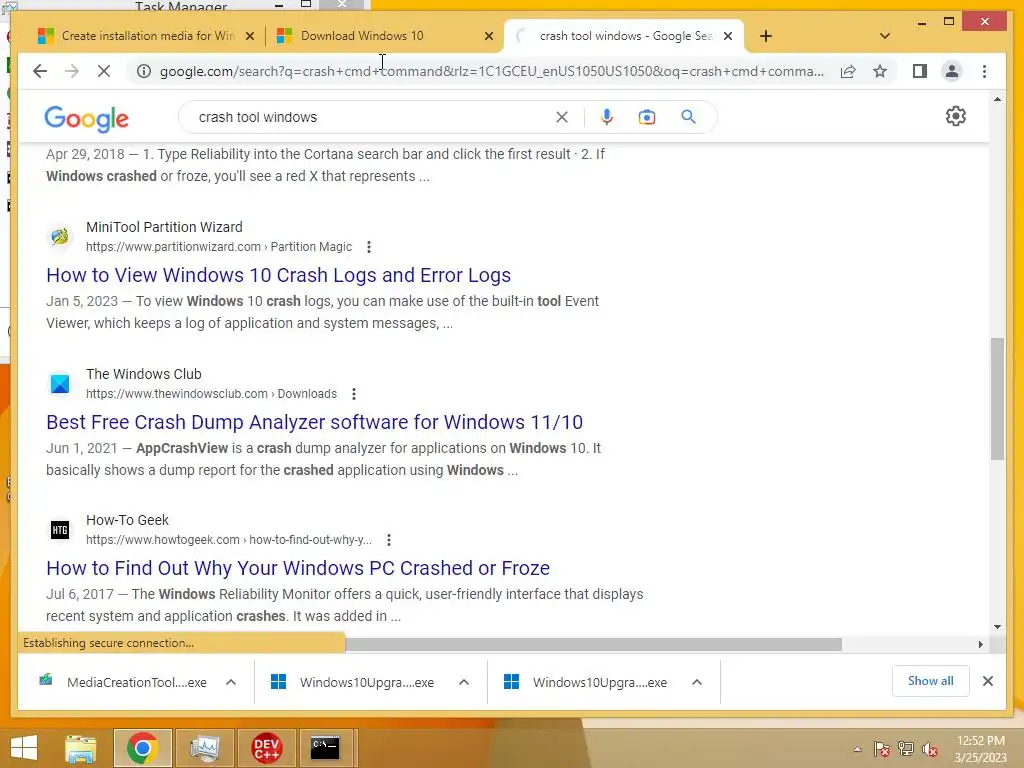Open a new Chrome tab
1024x768 pixels.
(x=766, y=36)
